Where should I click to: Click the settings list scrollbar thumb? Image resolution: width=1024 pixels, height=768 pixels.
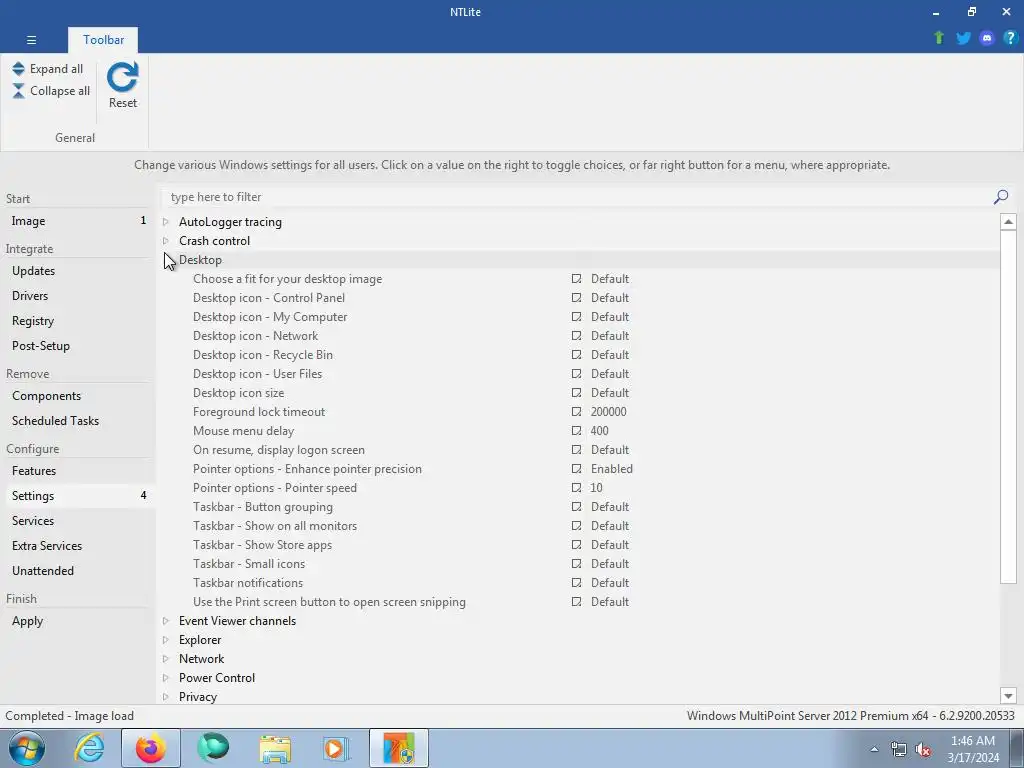tap(1008, 407)
